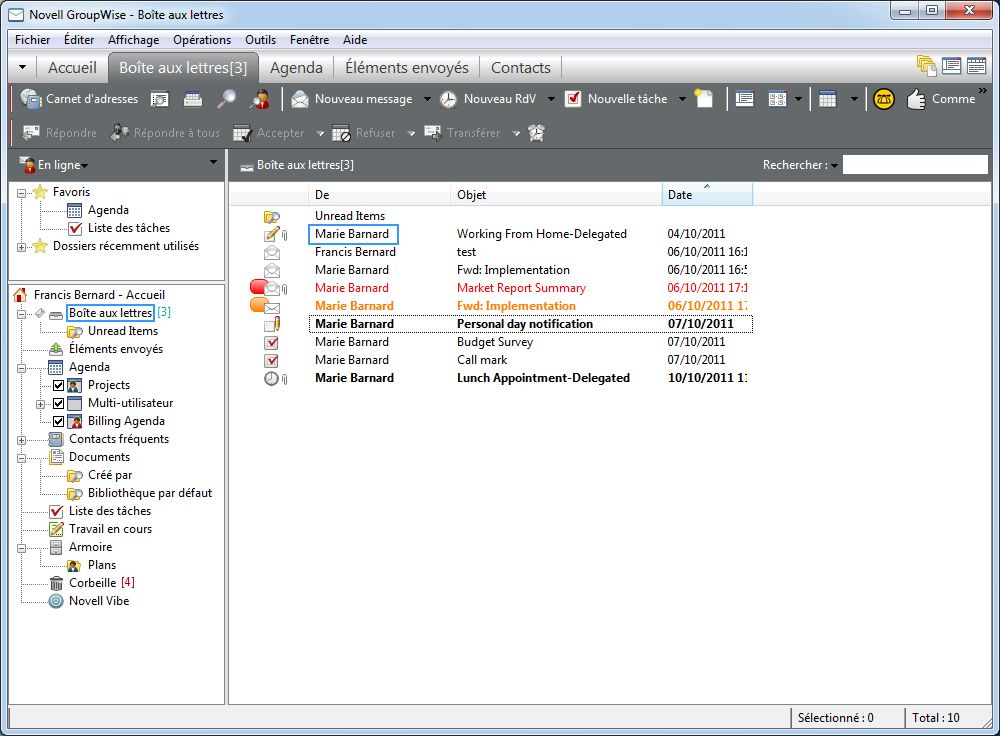1000x736 pixels.
Task: Open the Corbeille trash folder
Action: click(x=92, y=583)
